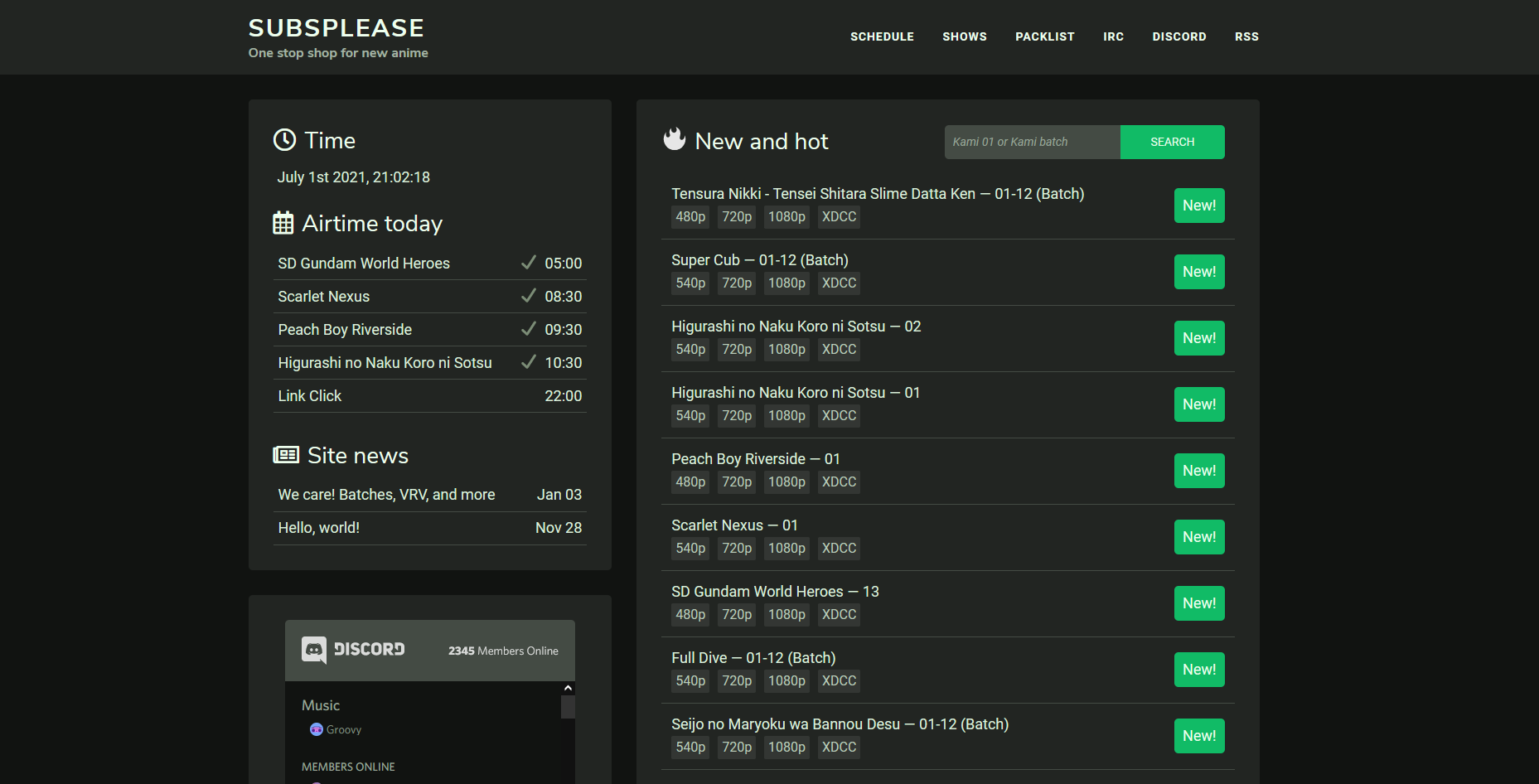Viewport: 1539px width, 784px height.
Task: Select 480p for Tensura Nikki batch
Action: click(690, 217)
